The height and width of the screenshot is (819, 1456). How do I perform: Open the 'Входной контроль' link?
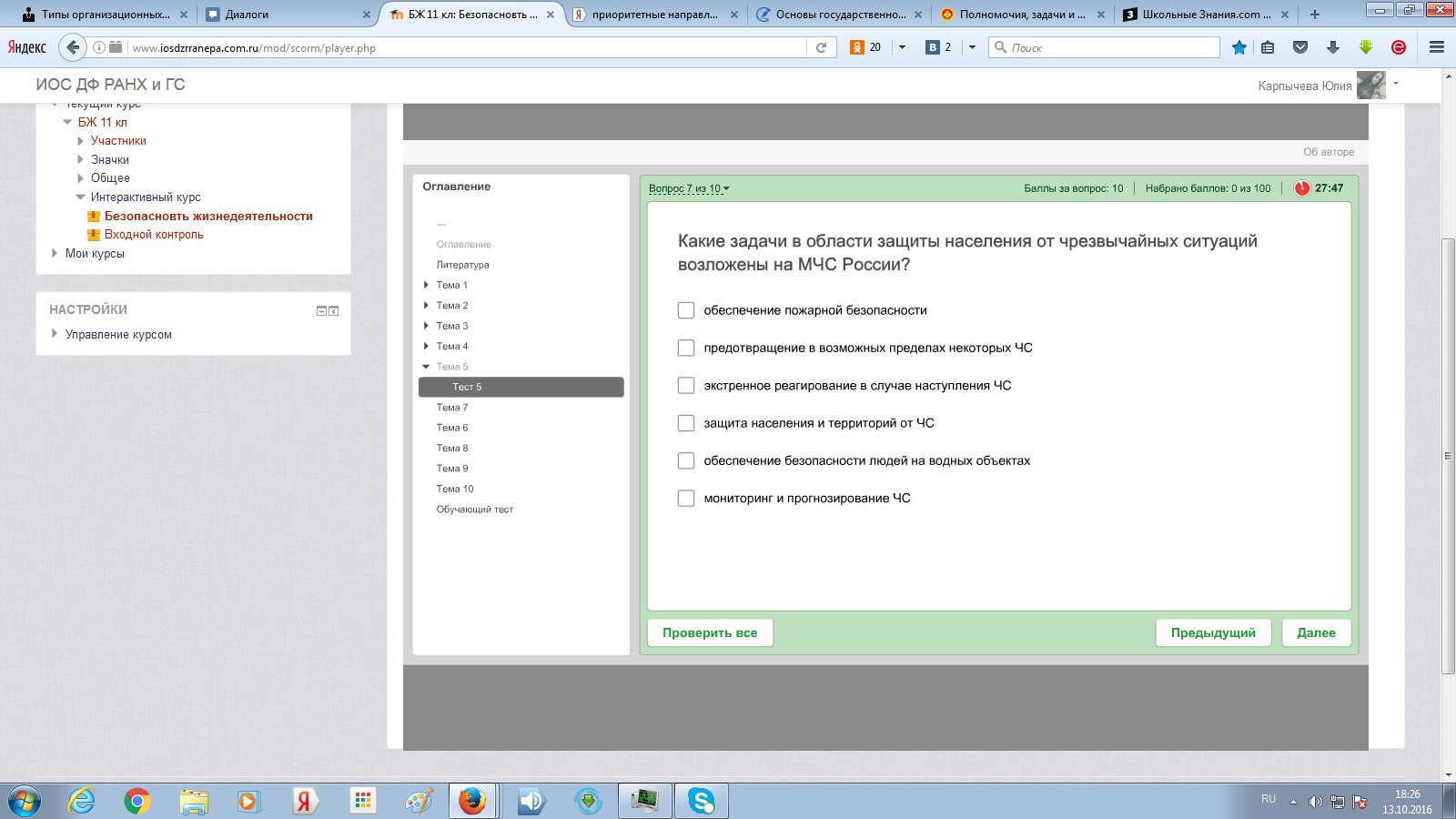(x=154, y=235)
